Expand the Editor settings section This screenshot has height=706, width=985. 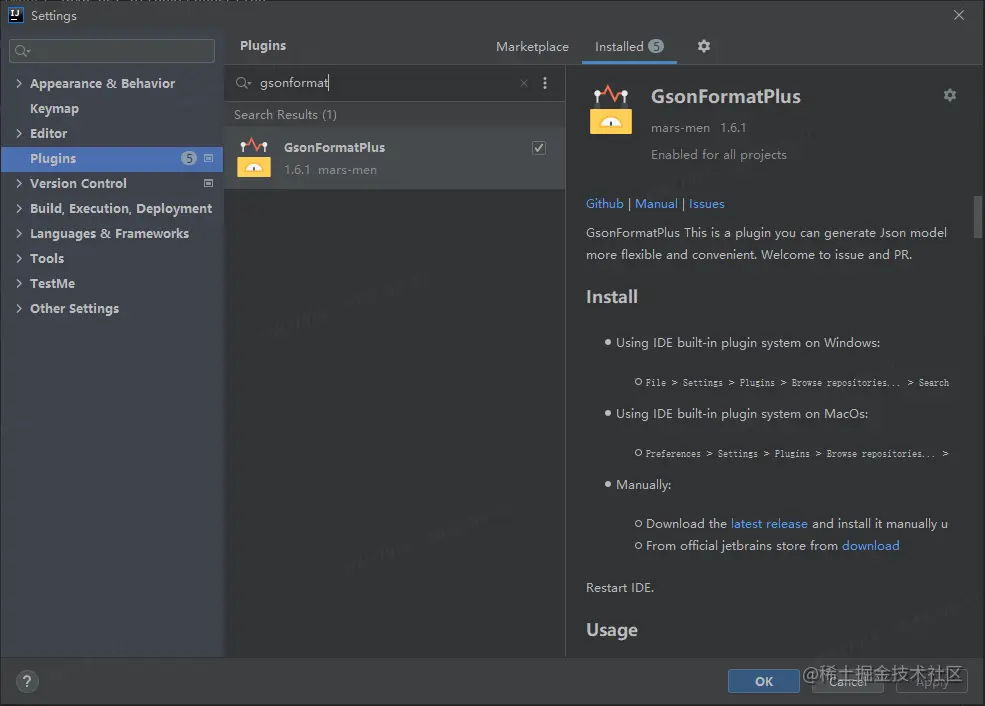tap(19, 133)
